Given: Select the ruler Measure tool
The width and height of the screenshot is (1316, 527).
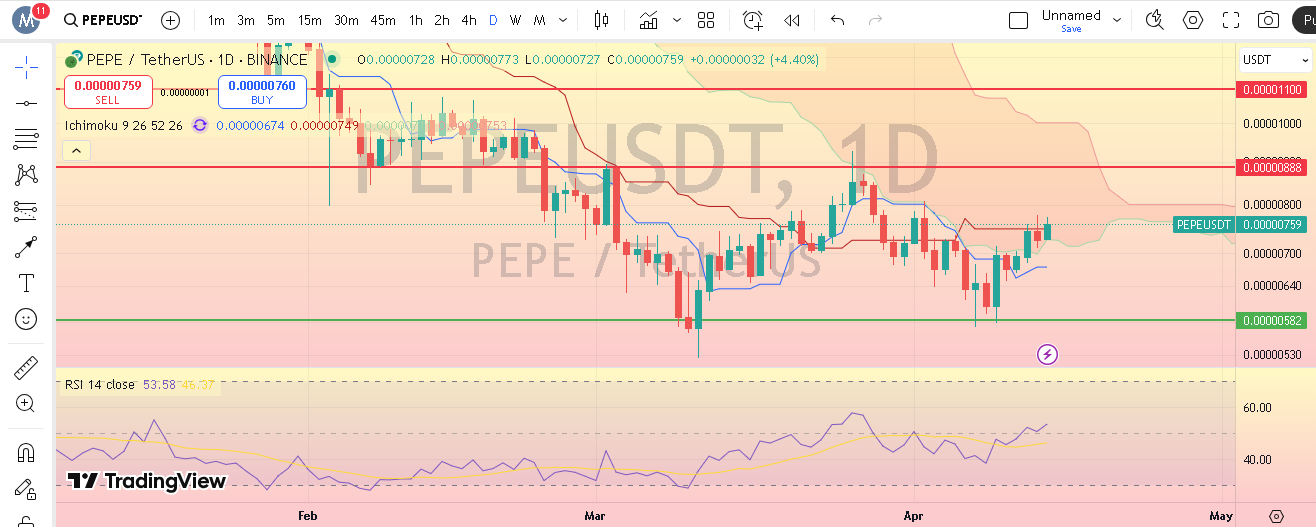Looking at the screenshot, I should click(x=27, y=367).
